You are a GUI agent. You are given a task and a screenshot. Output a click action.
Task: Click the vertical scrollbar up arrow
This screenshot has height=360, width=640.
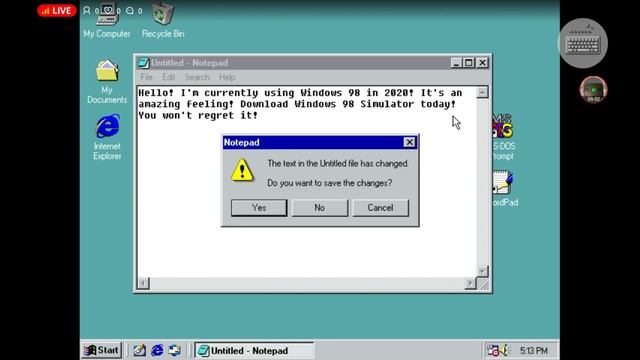[x=482, y=93]
